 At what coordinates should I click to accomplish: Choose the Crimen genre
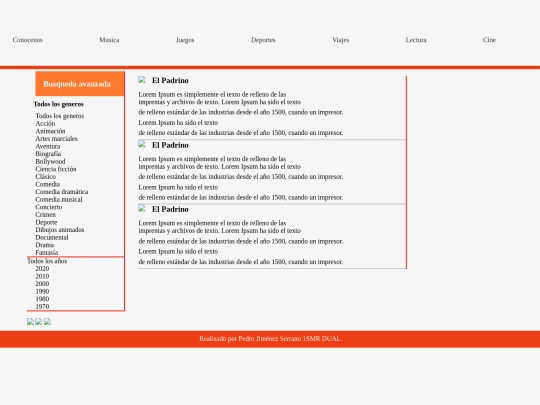45,215
